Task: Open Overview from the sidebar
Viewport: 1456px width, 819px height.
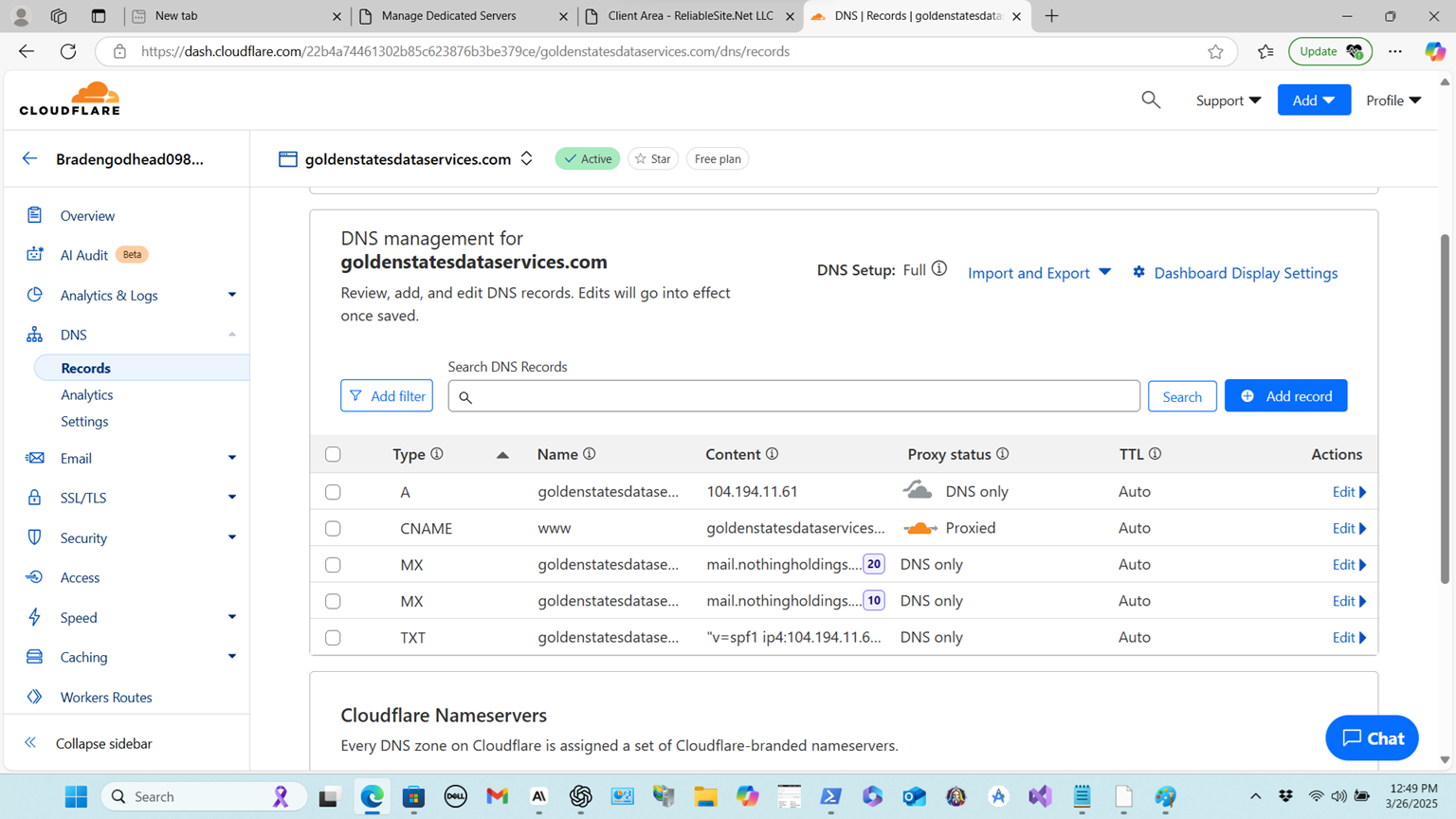Action: [x=87, y=216]
